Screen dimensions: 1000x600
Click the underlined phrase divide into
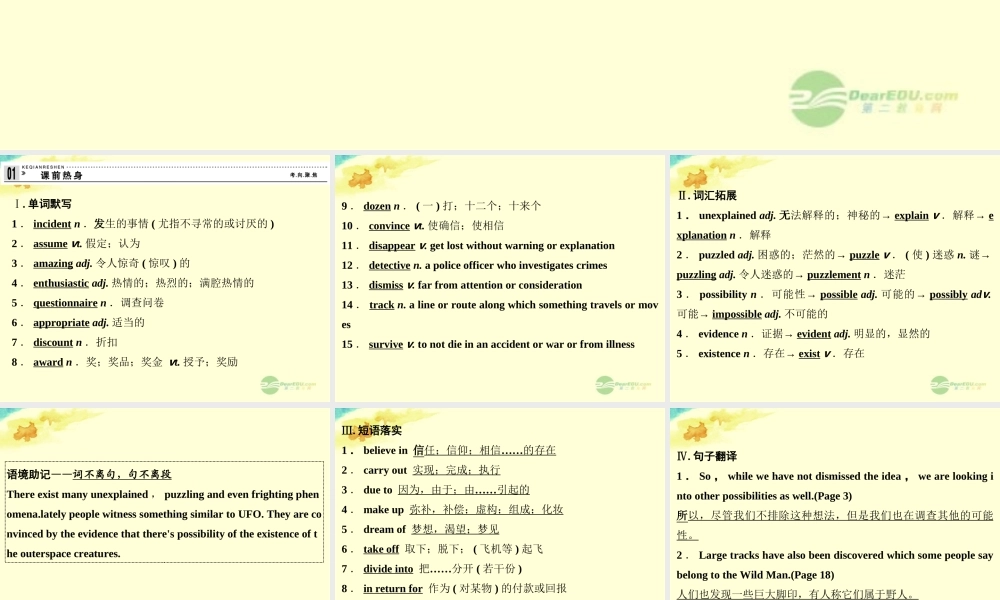click(388, 569)
